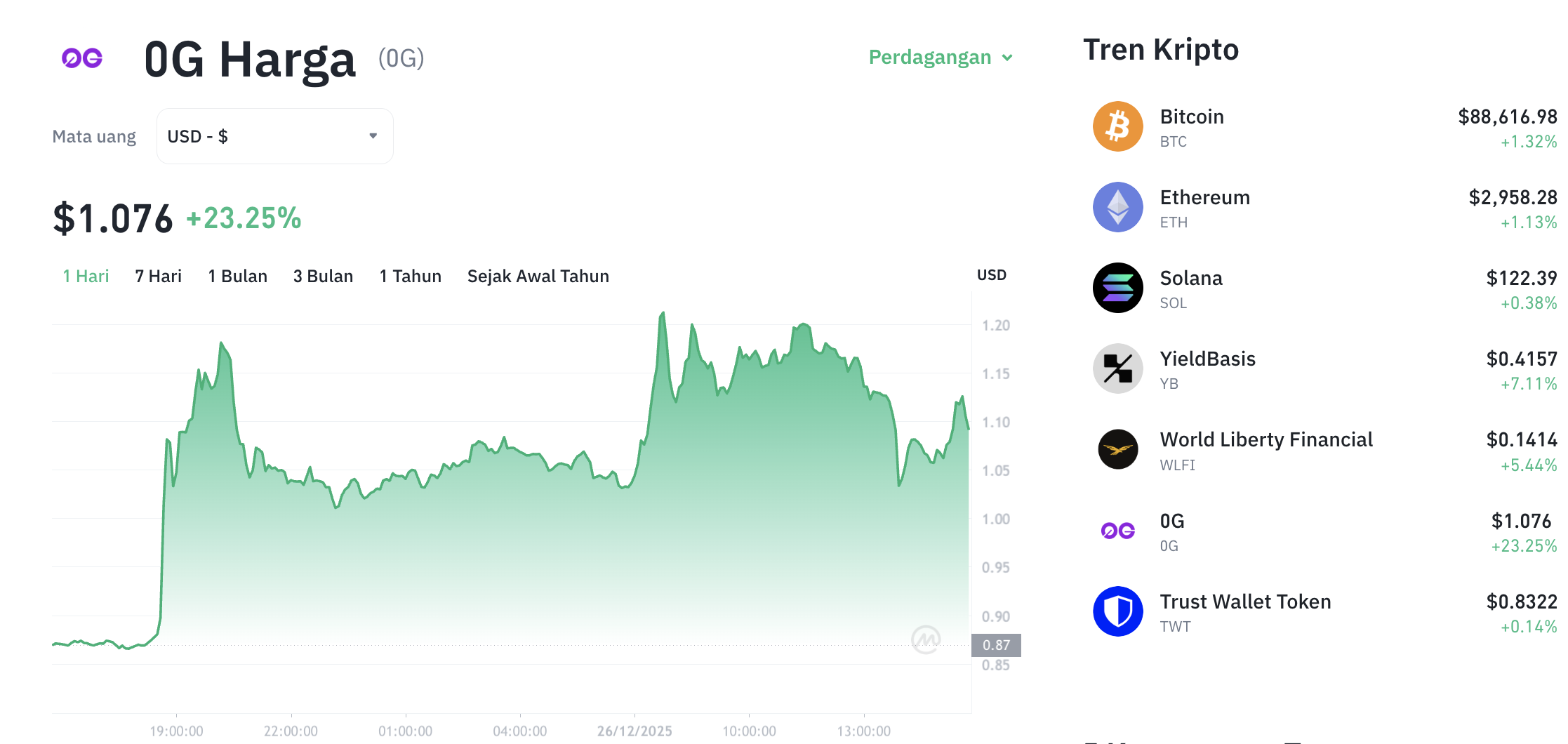Viewport: 1568px width, 744px height.
Task: Click the 0.87 price label on the axis
Action: click(x=996, y=644)
